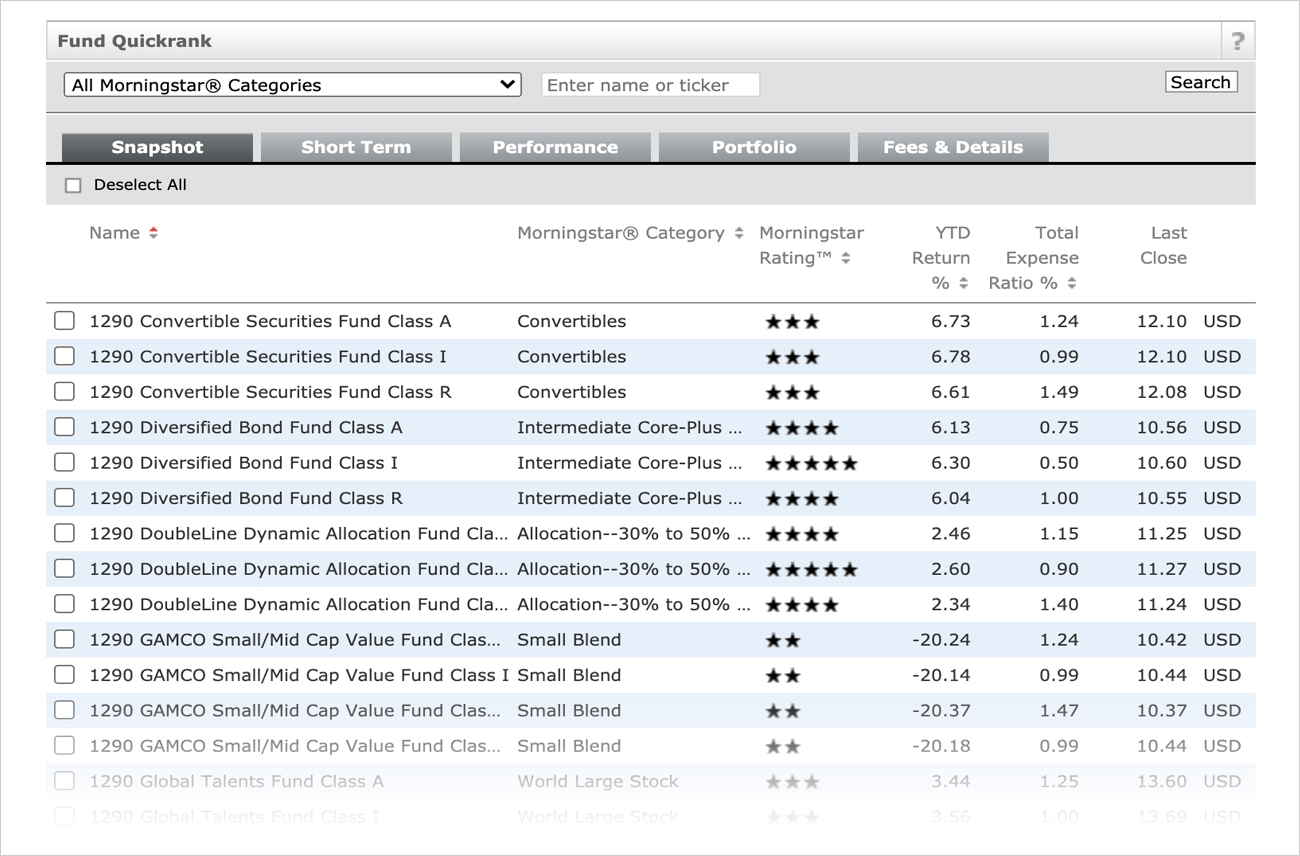The image size is (1300, 856).
Task: Sort by Name column arrows
Action: click(x=153, y=233)
